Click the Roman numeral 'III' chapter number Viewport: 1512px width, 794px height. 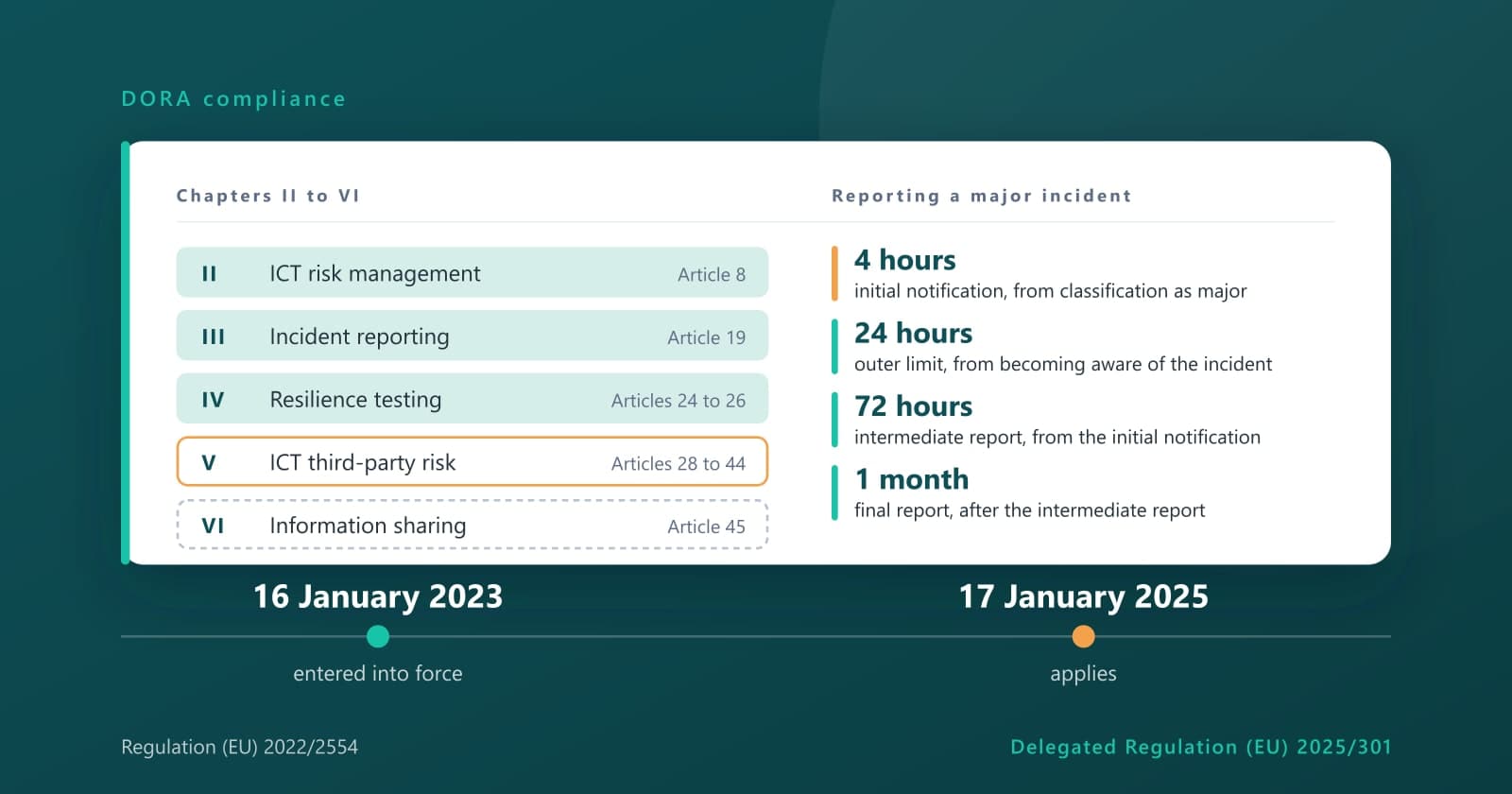pos(214,337)
